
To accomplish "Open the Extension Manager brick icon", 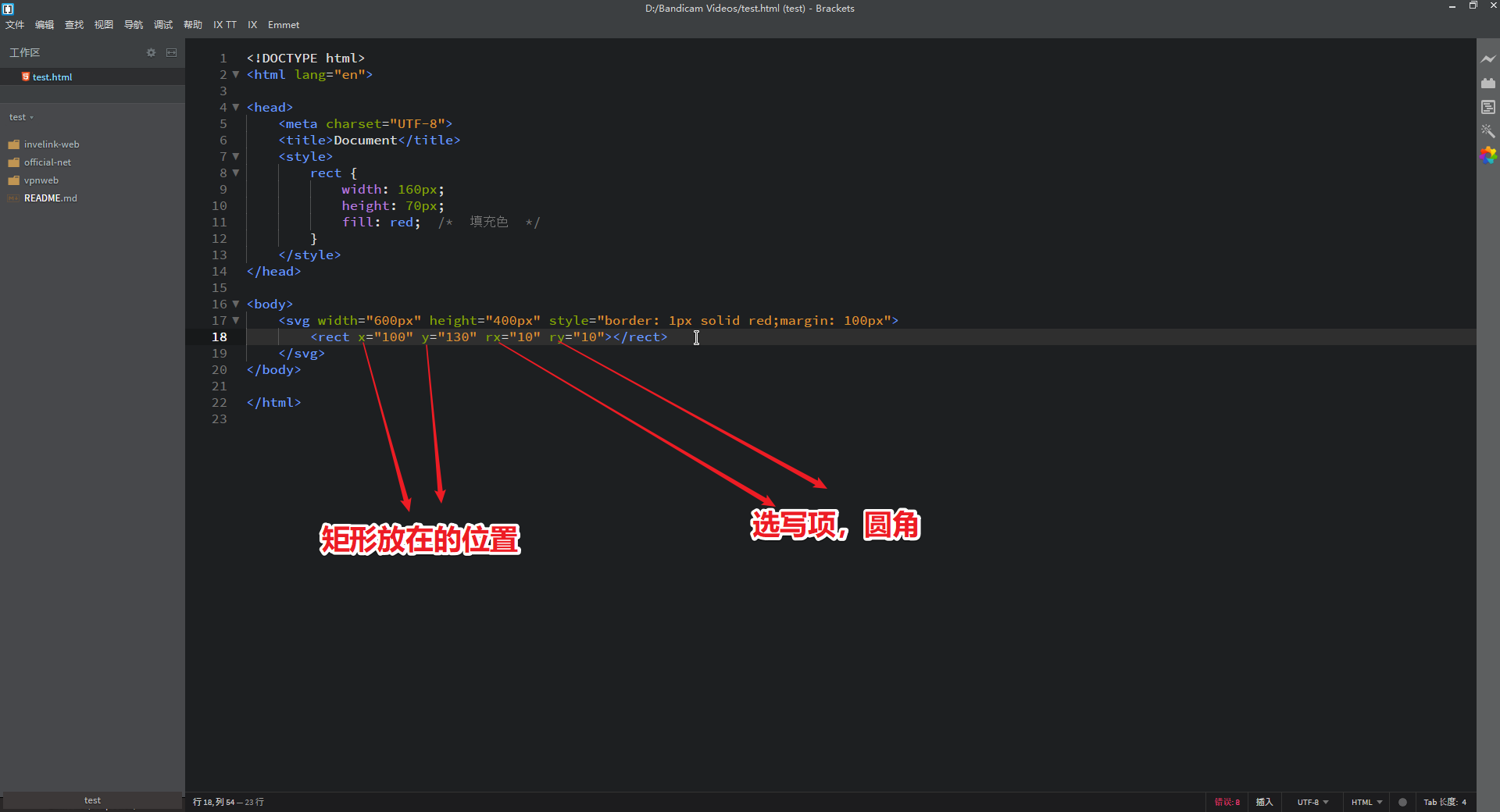I will click(x=1487, y=83).
